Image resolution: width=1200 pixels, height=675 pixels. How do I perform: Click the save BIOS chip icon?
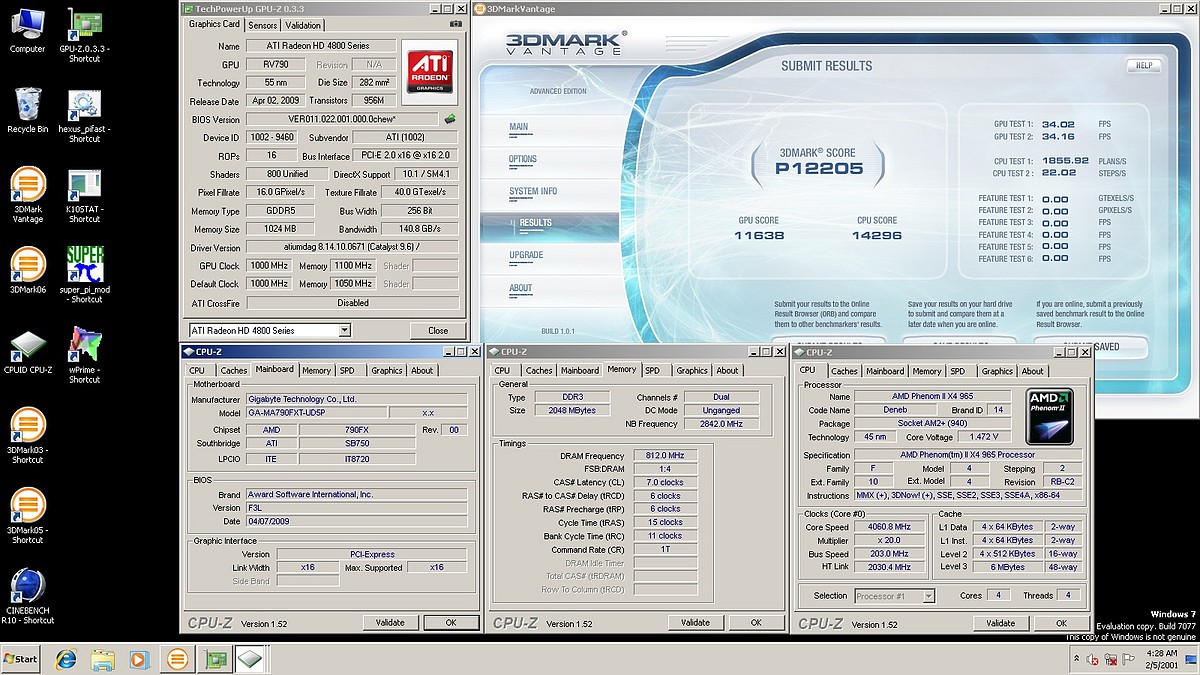tap(451, 119)
